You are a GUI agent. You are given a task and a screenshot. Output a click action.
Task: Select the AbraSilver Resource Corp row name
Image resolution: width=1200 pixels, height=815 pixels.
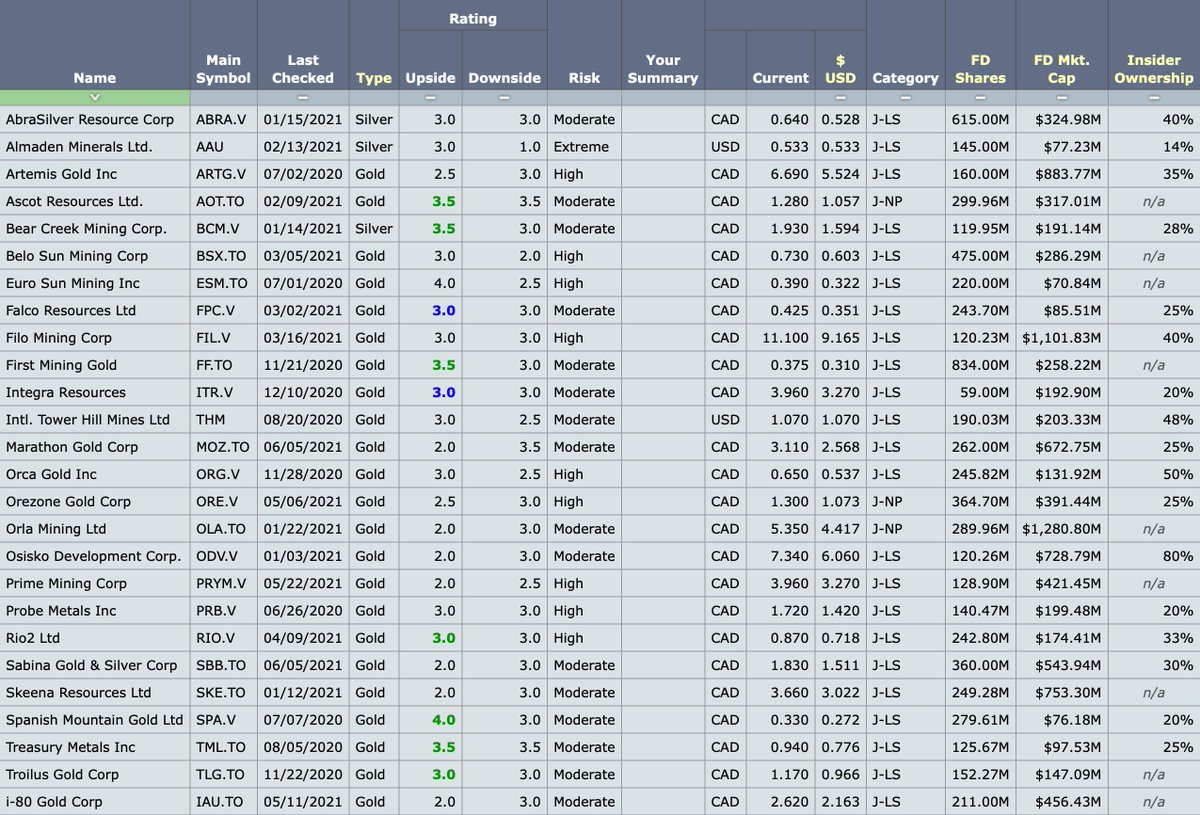click(90, 119)
